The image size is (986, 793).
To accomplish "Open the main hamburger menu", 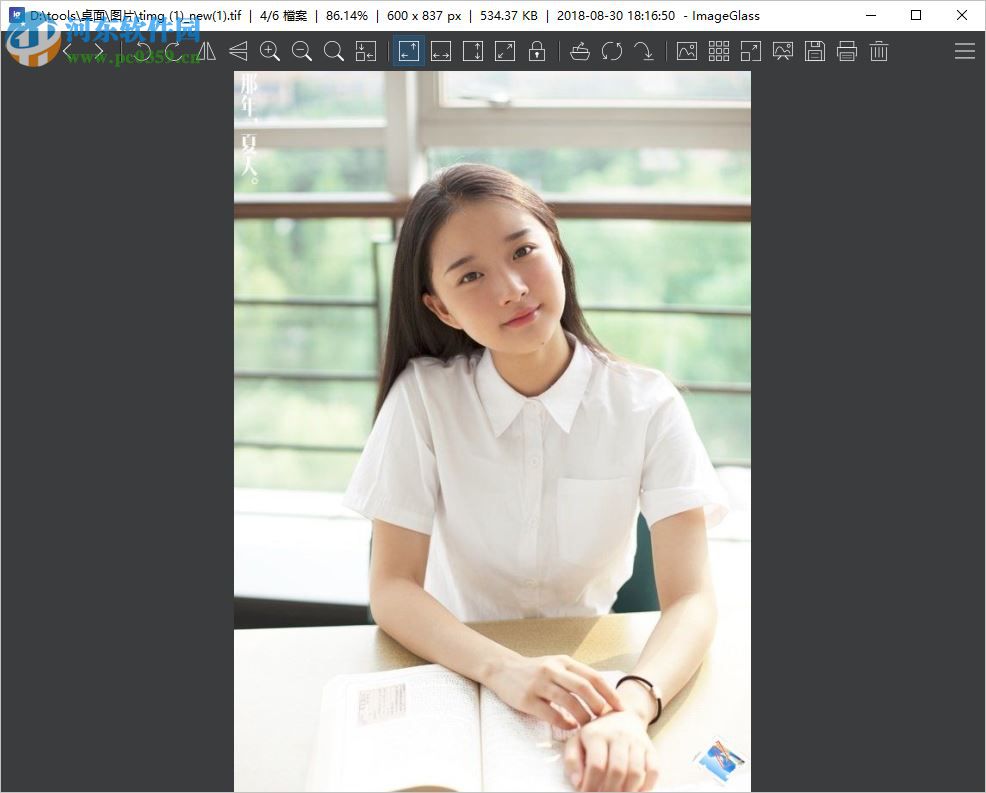I will (x=964, y=51).
